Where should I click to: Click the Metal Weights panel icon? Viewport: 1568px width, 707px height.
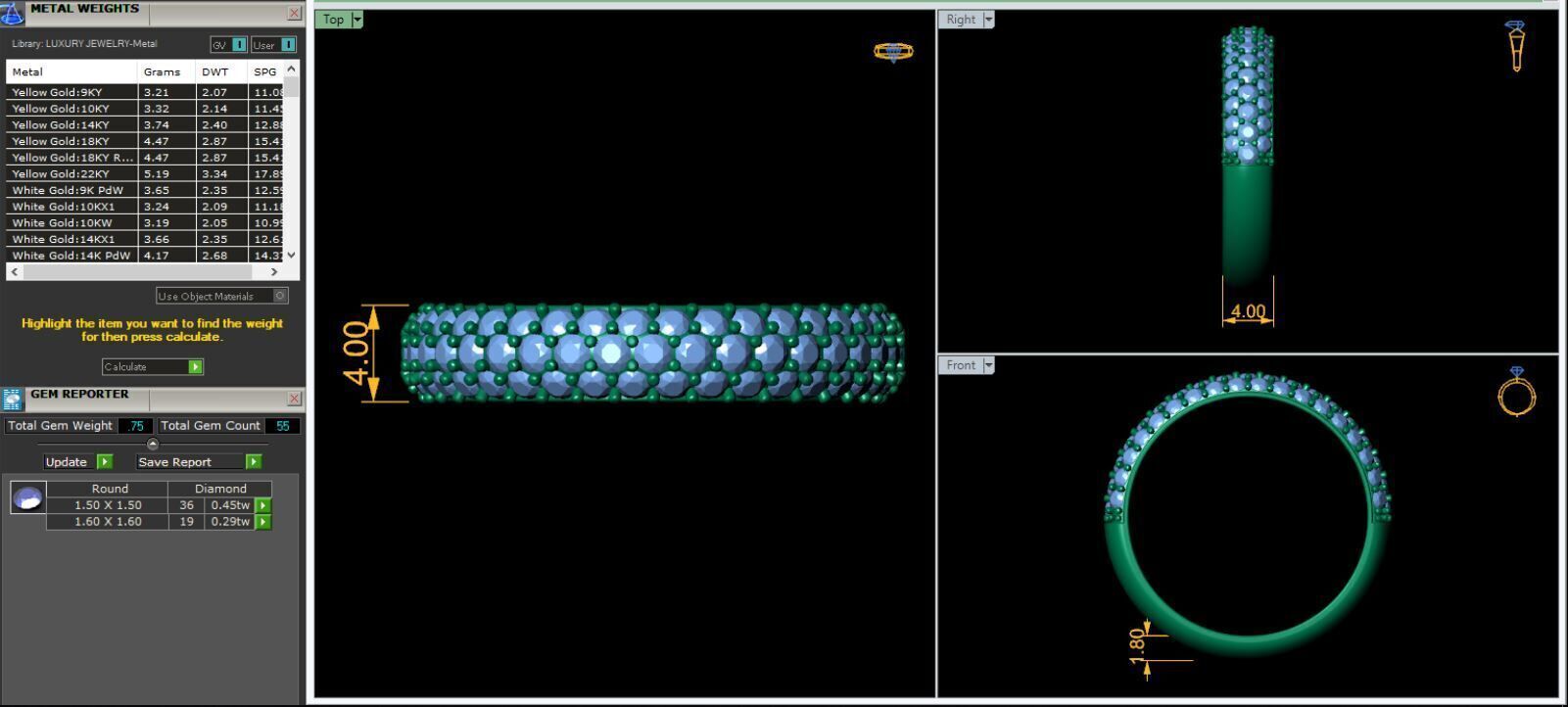12,12
